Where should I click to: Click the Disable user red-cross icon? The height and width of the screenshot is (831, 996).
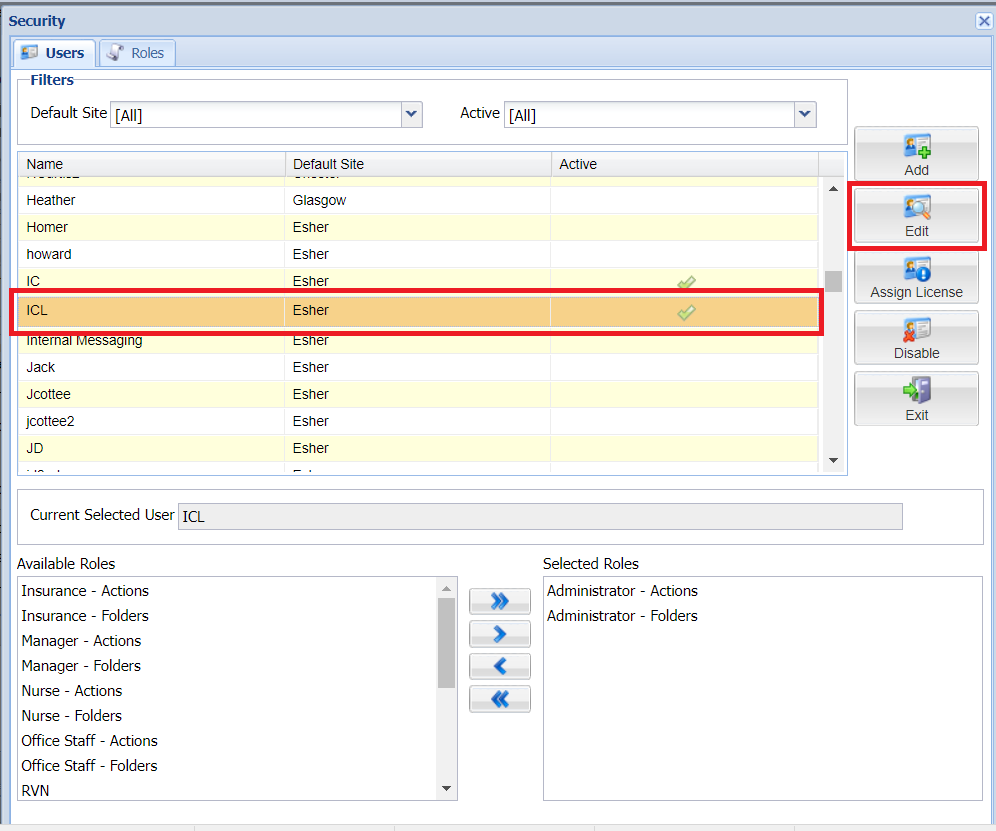(x=917, y=330)
